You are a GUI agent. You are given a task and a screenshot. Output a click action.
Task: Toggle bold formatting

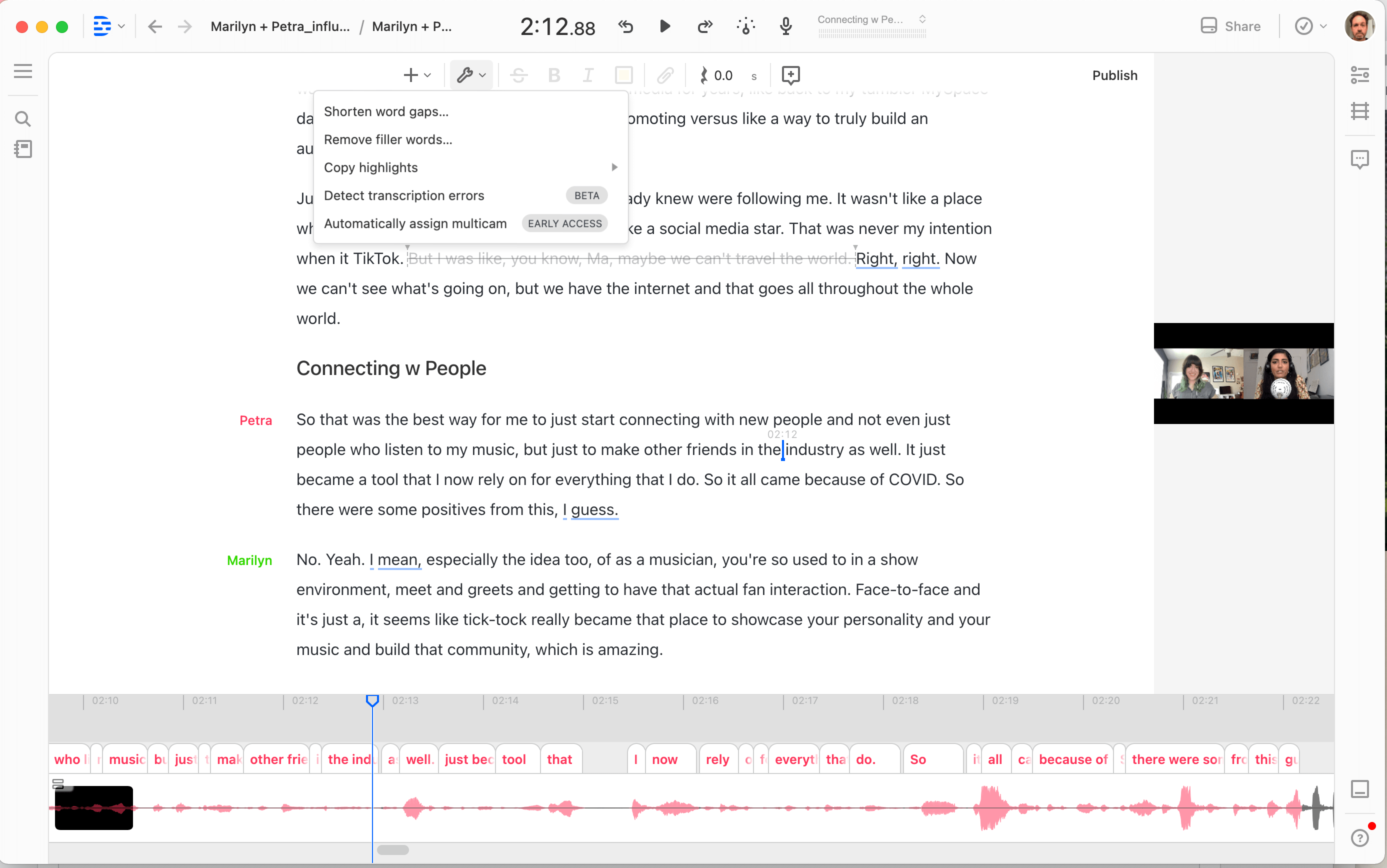[x=554, y=75]
